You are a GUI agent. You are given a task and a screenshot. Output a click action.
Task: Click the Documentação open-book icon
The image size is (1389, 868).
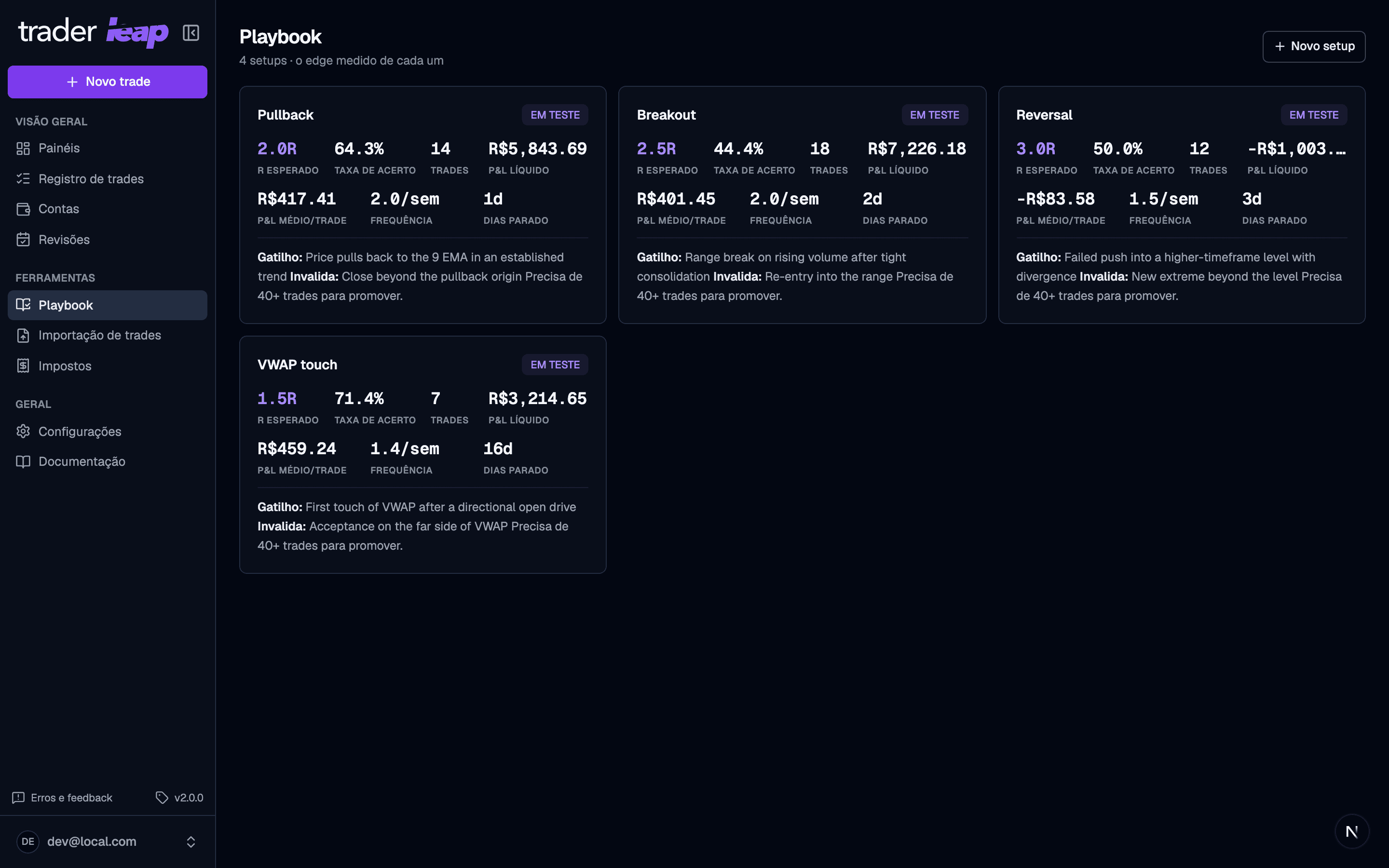click(x=23, y=461)
